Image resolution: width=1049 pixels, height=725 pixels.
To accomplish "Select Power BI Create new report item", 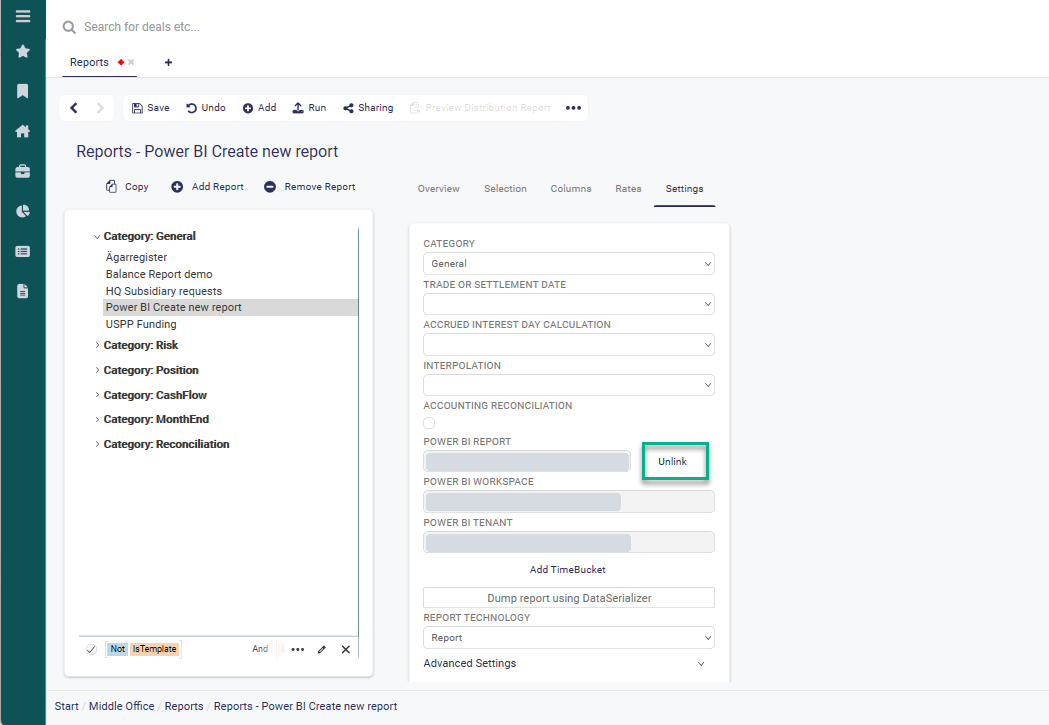I will pyautogui.click(x=230, y=308).
